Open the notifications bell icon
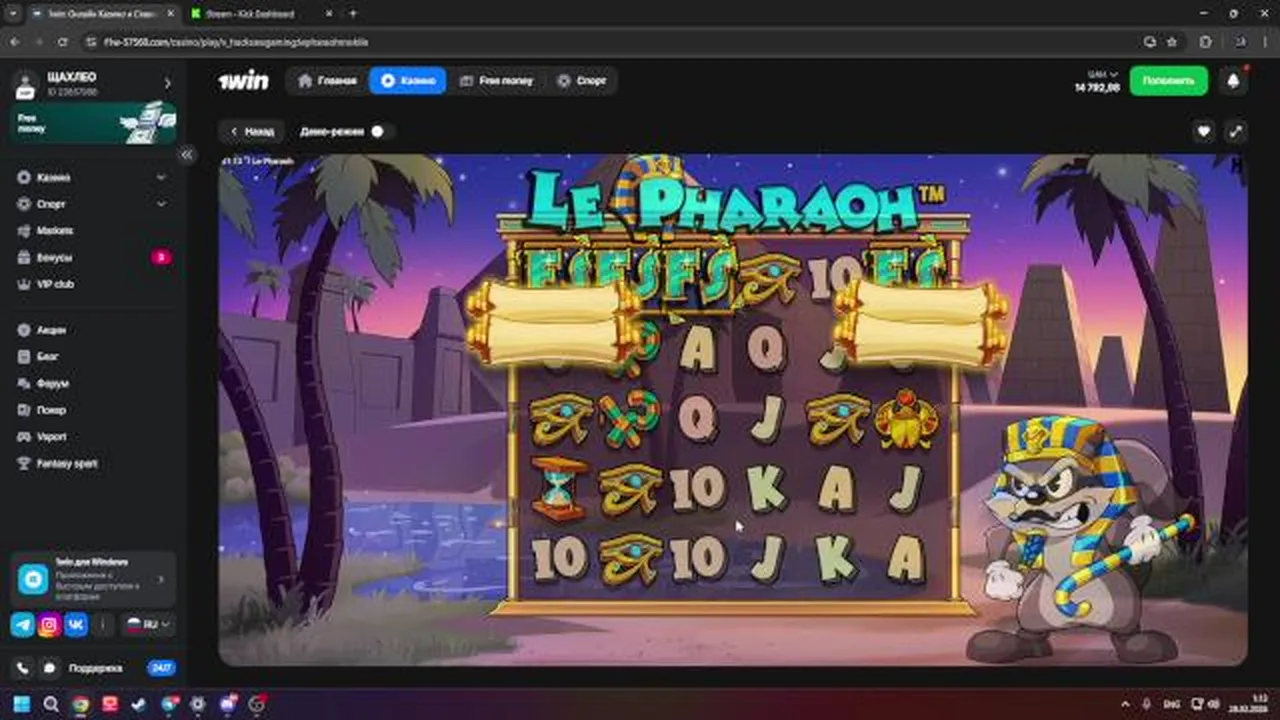This screenshot has width=1280, height=720. 1233,81
